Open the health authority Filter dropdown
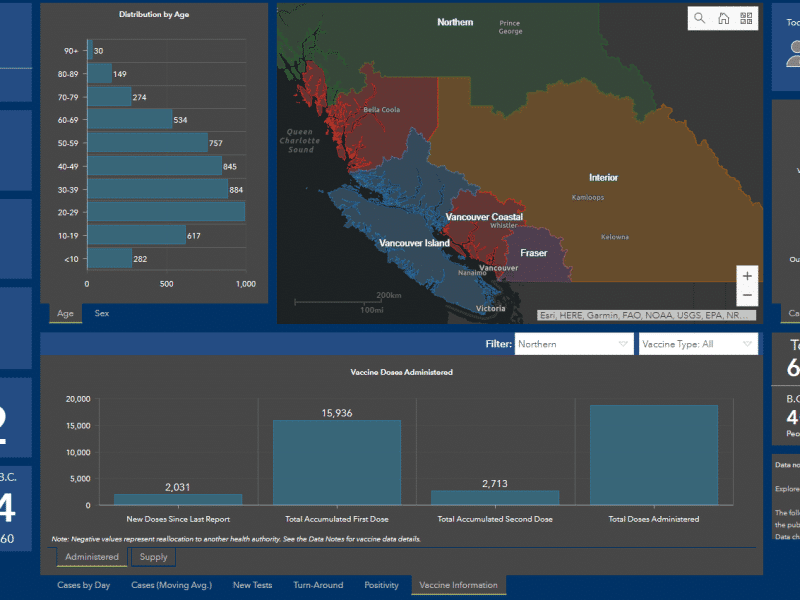 [574, 344]
